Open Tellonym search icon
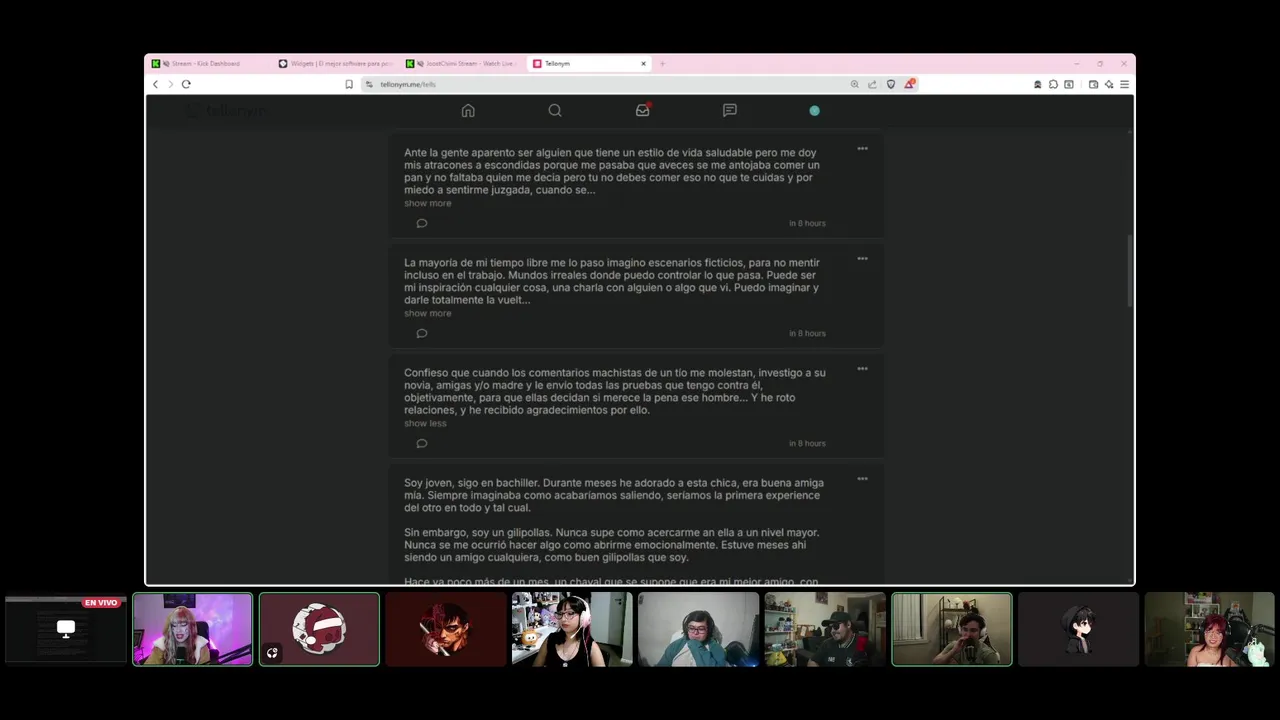 pos(555,110)
